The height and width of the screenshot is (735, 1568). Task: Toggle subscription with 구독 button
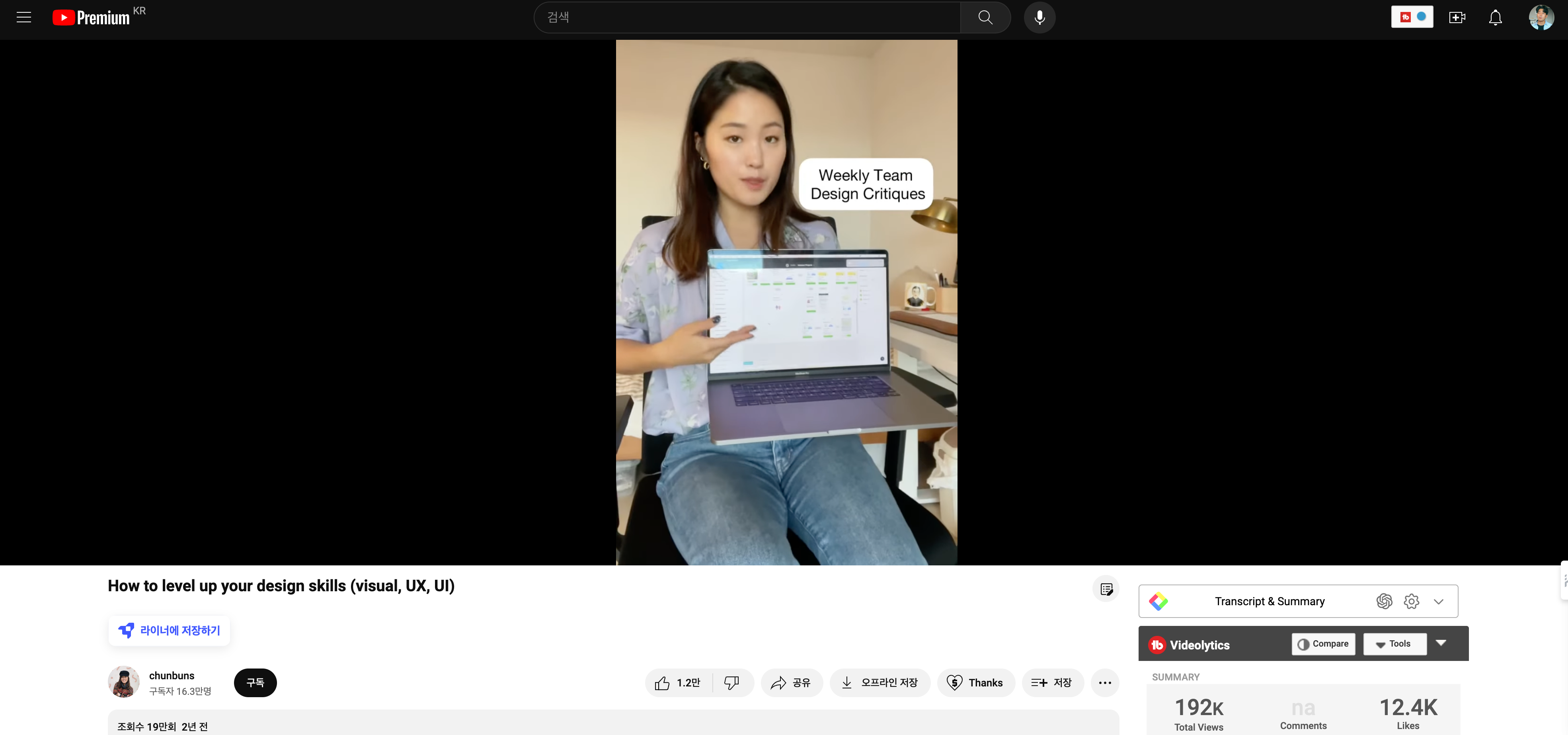[255, 682]
